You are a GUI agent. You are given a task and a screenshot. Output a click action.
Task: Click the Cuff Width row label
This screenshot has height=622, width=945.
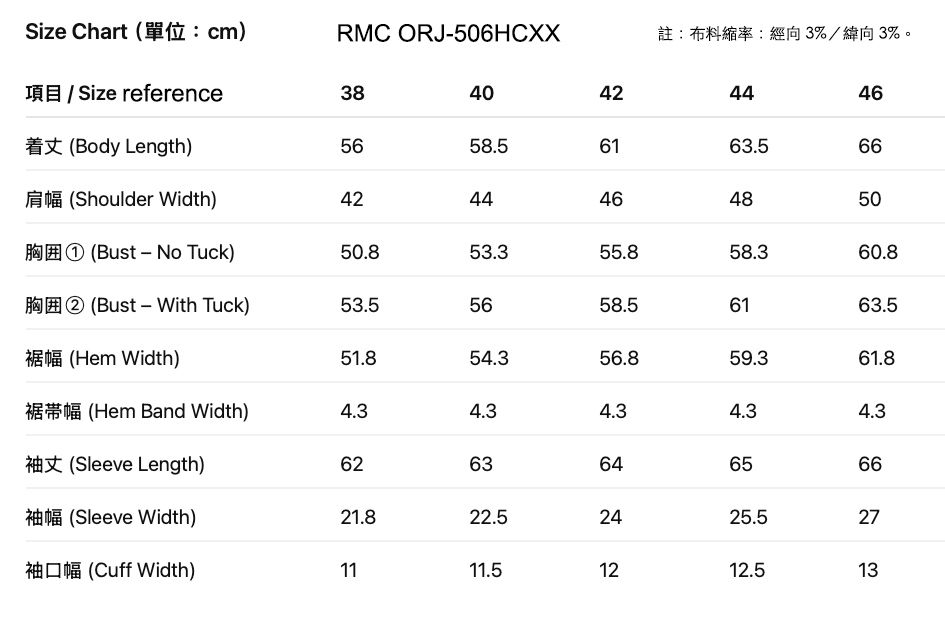point(110,571)
